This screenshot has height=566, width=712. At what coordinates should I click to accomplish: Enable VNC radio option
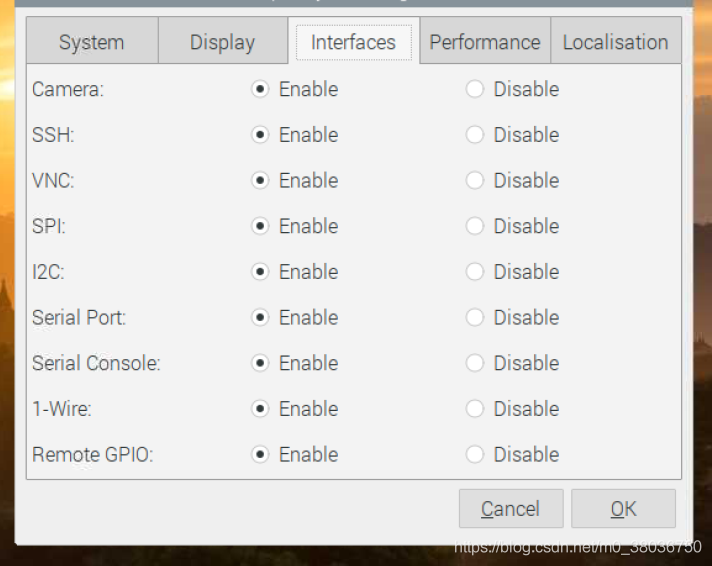[260, 181]
